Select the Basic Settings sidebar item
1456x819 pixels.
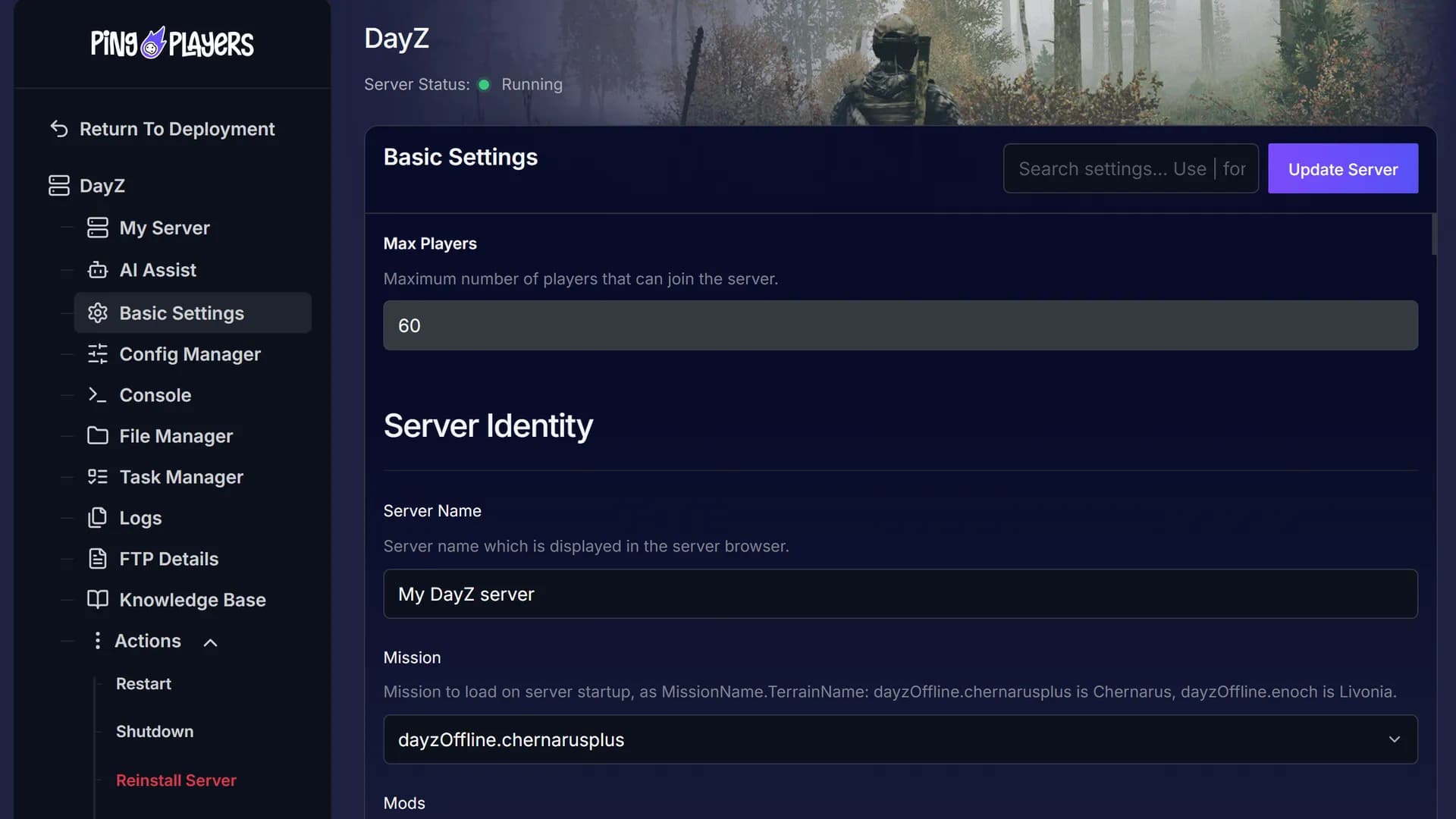193,313
